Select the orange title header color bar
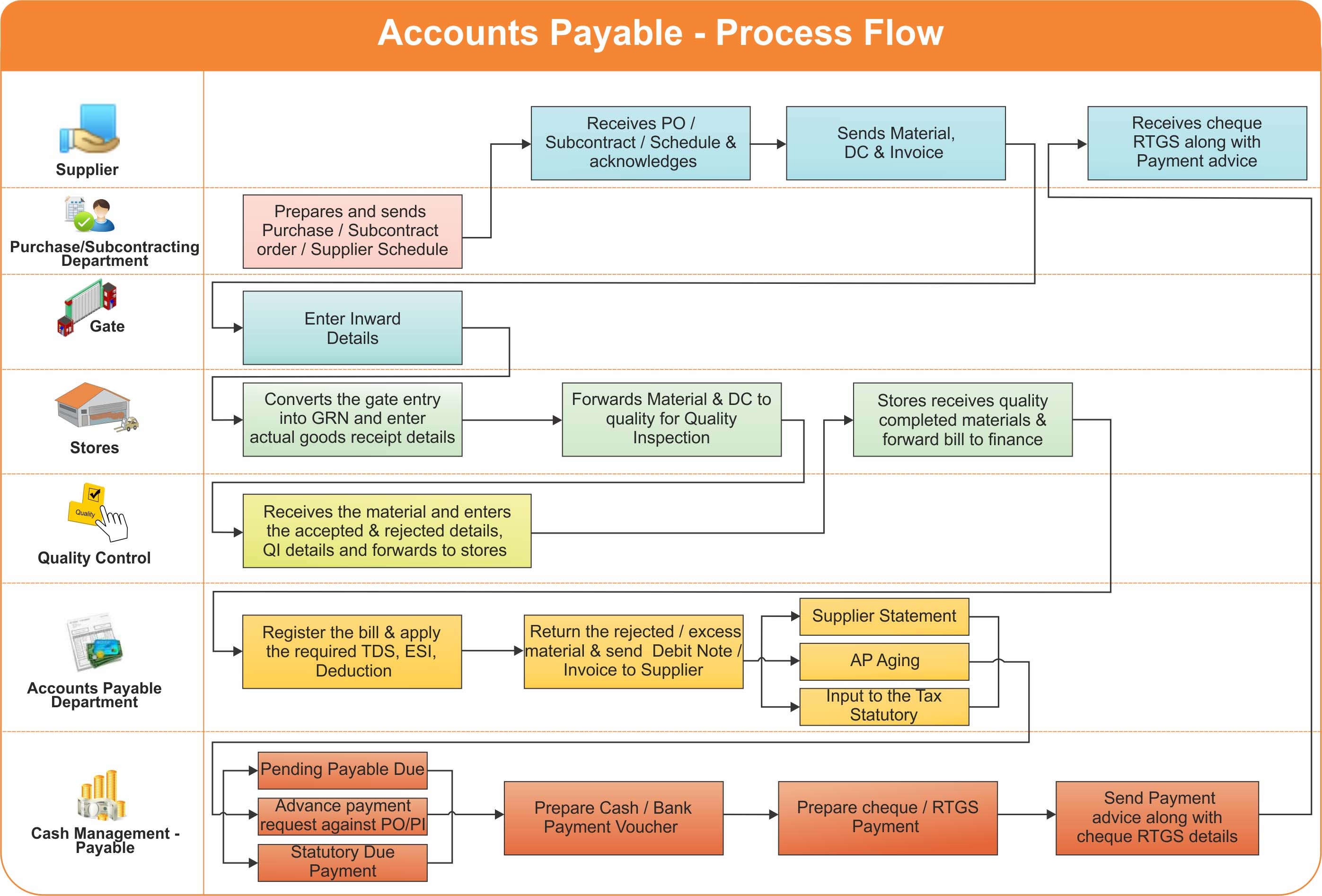The image size is (1322, 896). [x=661, y=30]
